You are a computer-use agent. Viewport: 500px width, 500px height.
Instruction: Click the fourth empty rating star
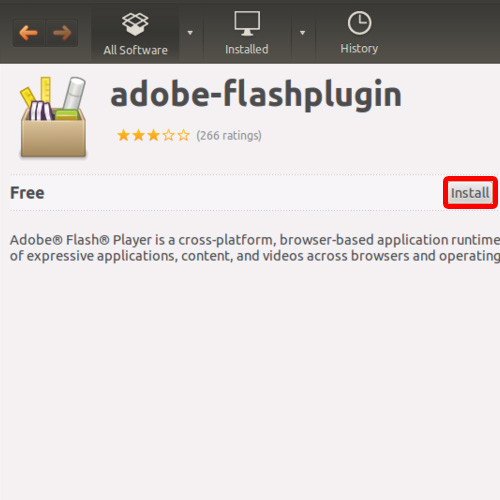tap(168, 135)
